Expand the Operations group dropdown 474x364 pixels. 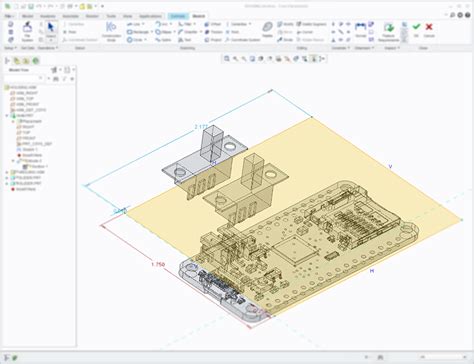48,48
